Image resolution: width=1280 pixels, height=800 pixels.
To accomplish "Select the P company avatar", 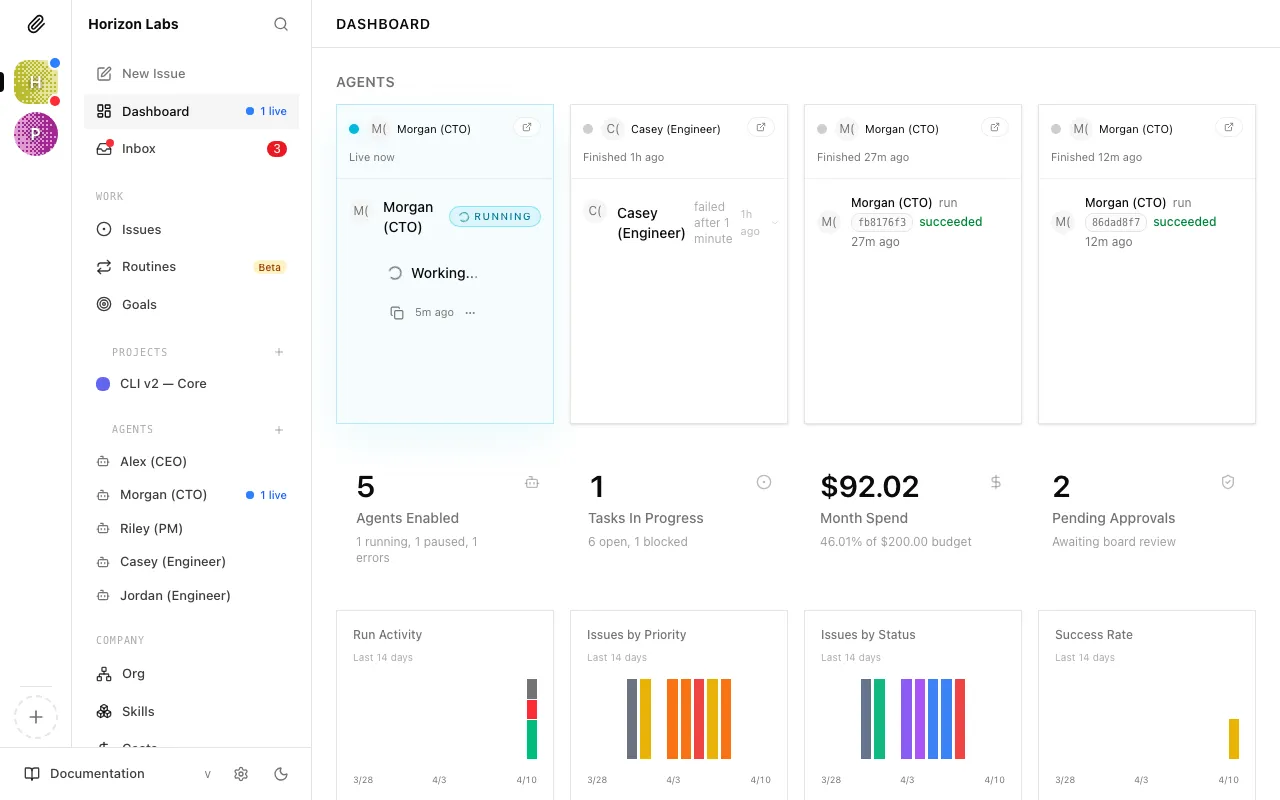I will coord(36,134).
